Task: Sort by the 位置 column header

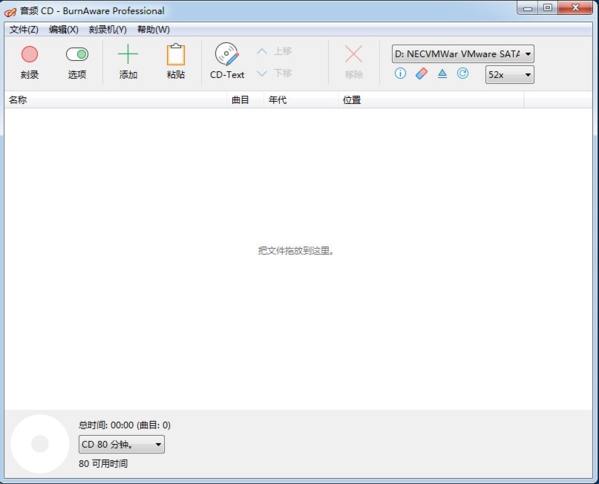Action: click(431, 100)
